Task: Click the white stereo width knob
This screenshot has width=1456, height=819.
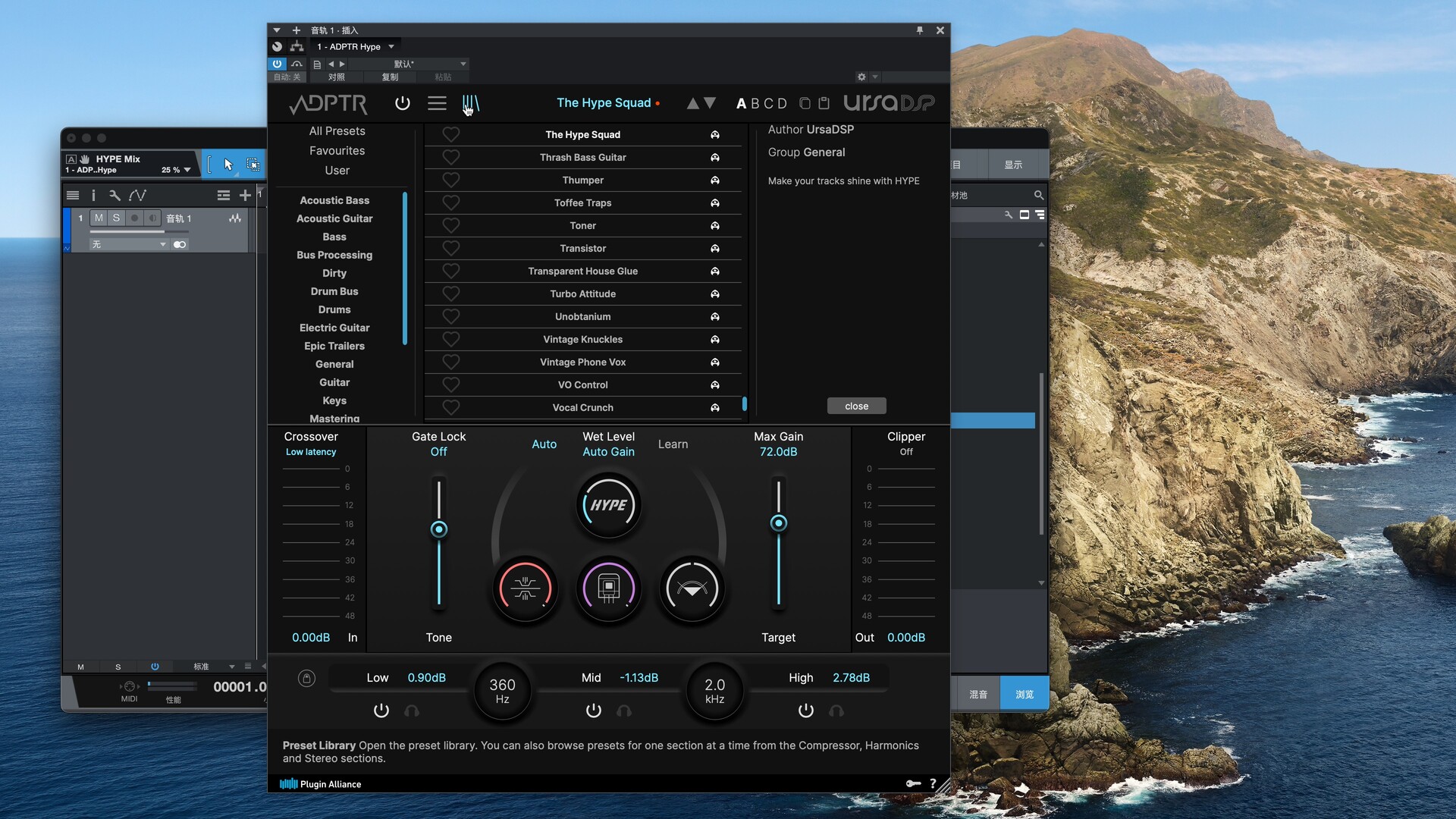Action: coord(692,588)
